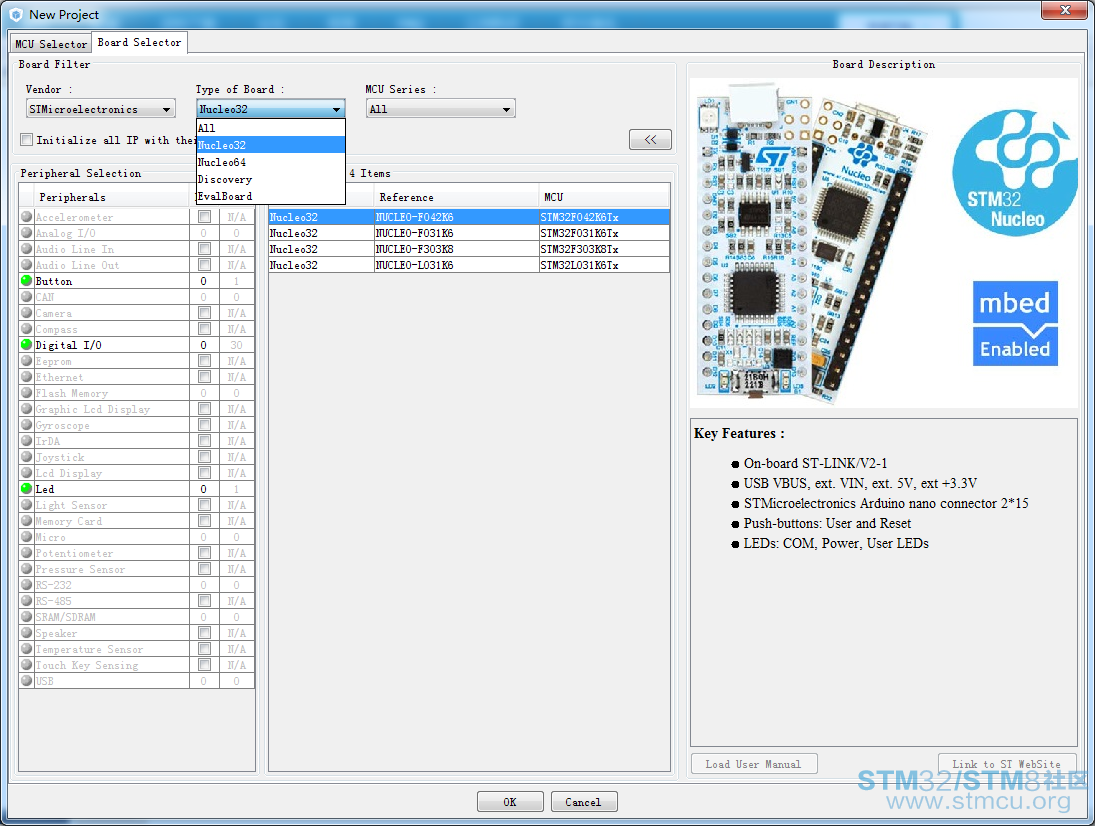Click the Joystick gray indicator

tap(27, 457)
